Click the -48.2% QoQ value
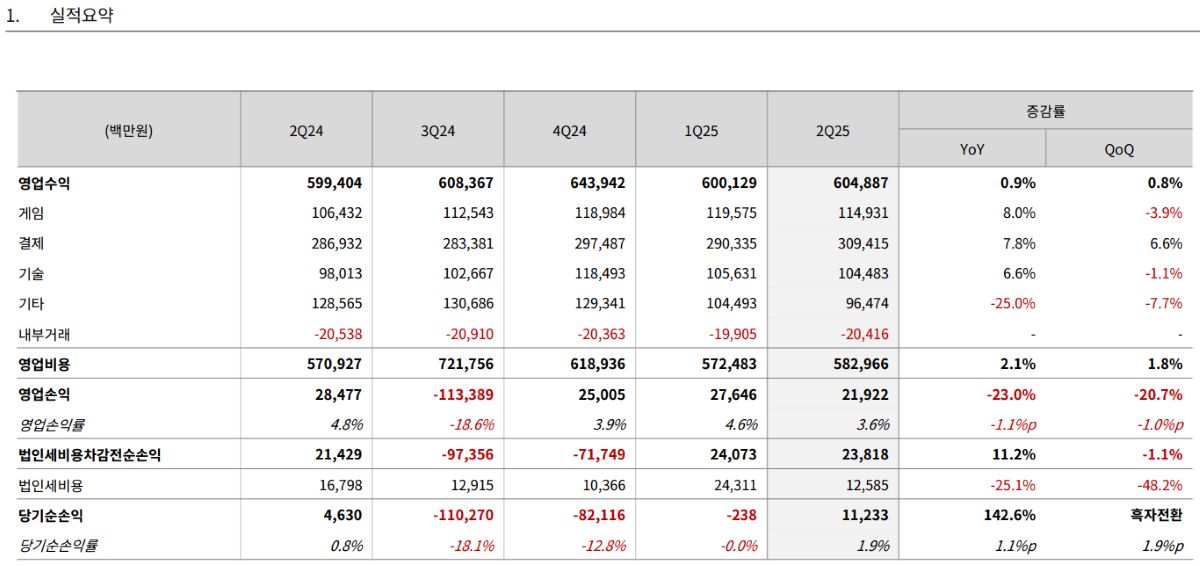This screenshot has width=1200, height=566. 1161,485
